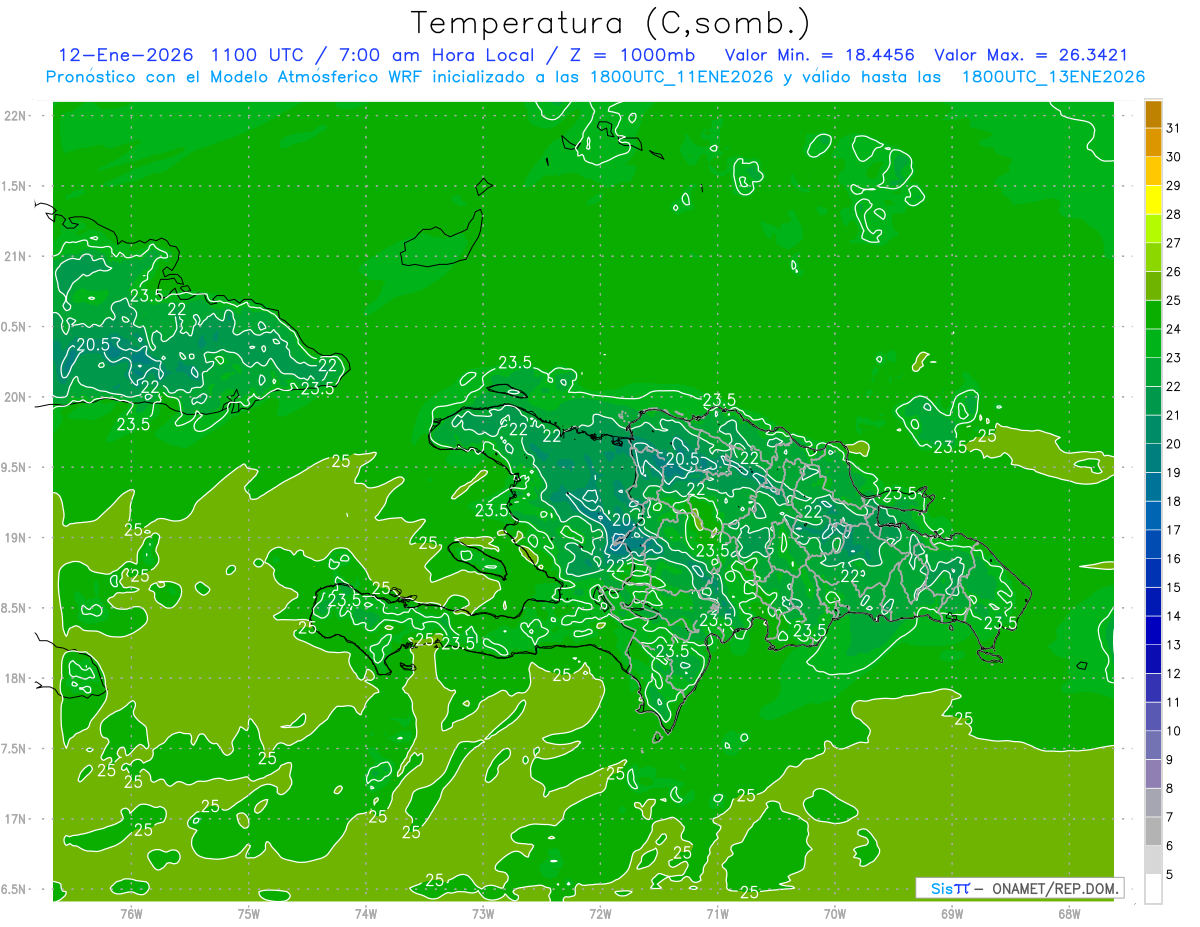
Task: Click the '74W' longitude axis label
Action: click(x=365, y=913)
